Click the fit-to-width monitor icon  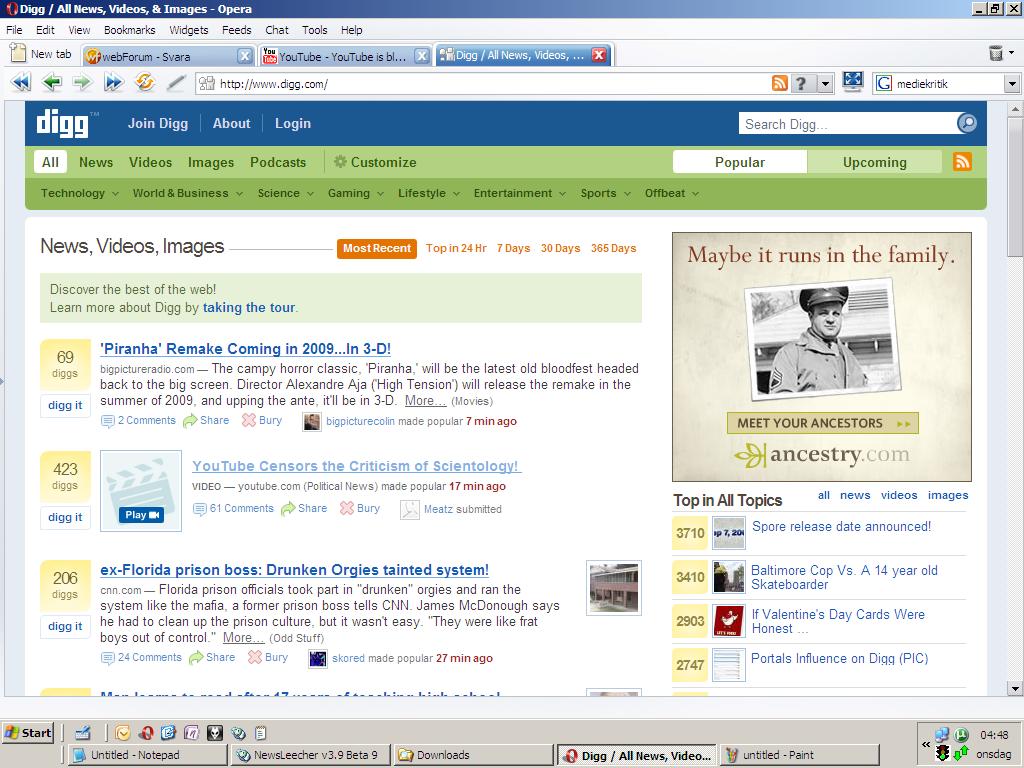(x=852, y=82)
